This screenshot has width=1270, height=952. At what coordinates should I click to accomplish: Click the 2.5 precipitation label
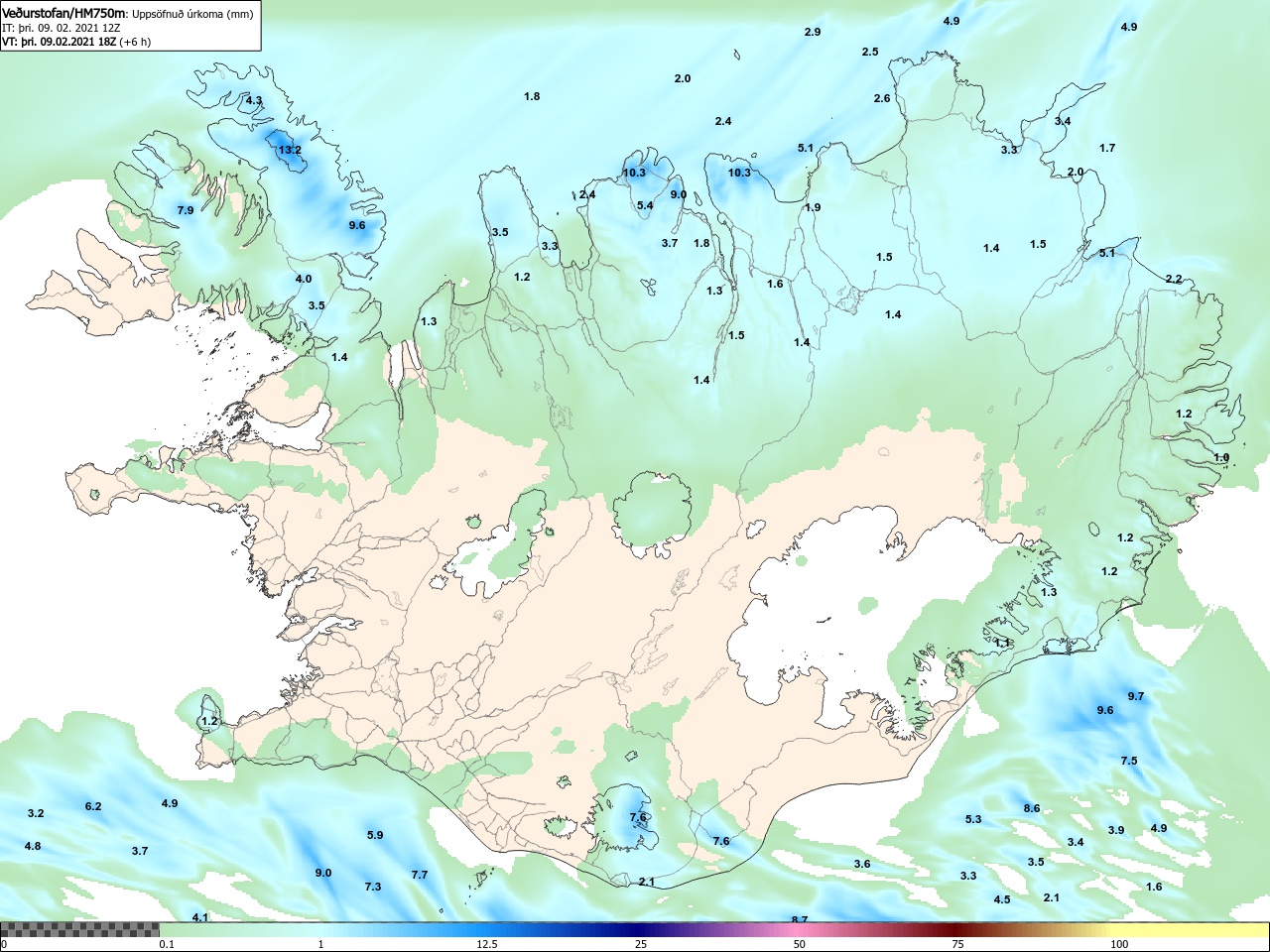click(x=870, y=52)
